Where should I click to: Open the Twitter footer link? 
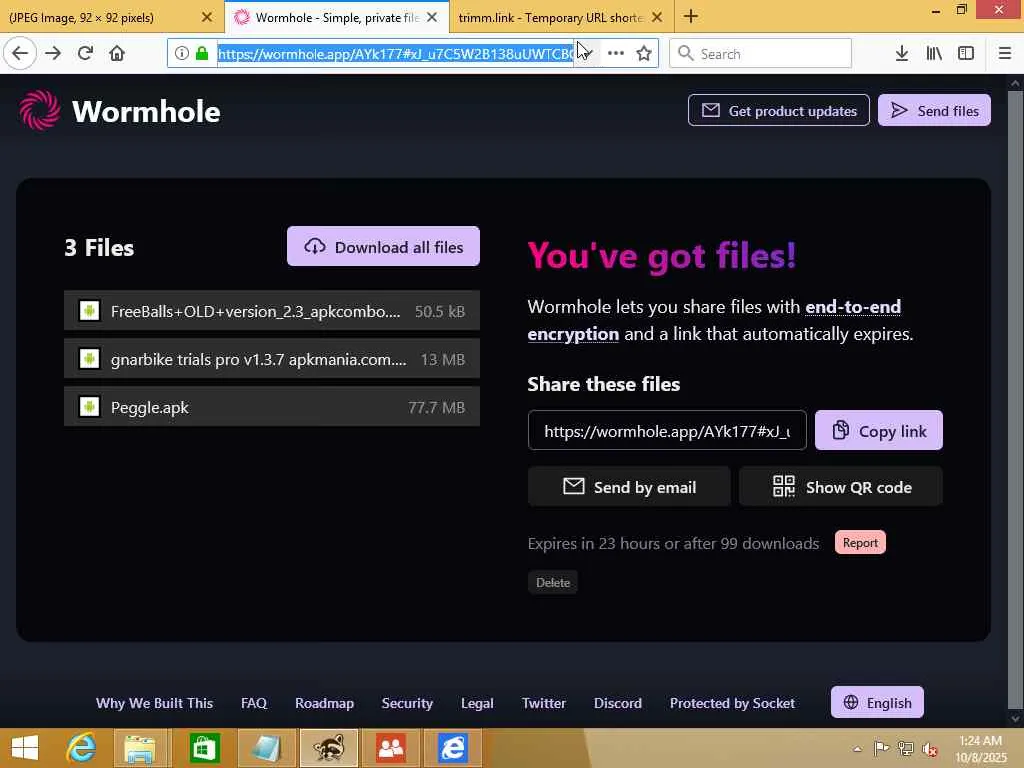pyautogui.click(x=543, y=703)
